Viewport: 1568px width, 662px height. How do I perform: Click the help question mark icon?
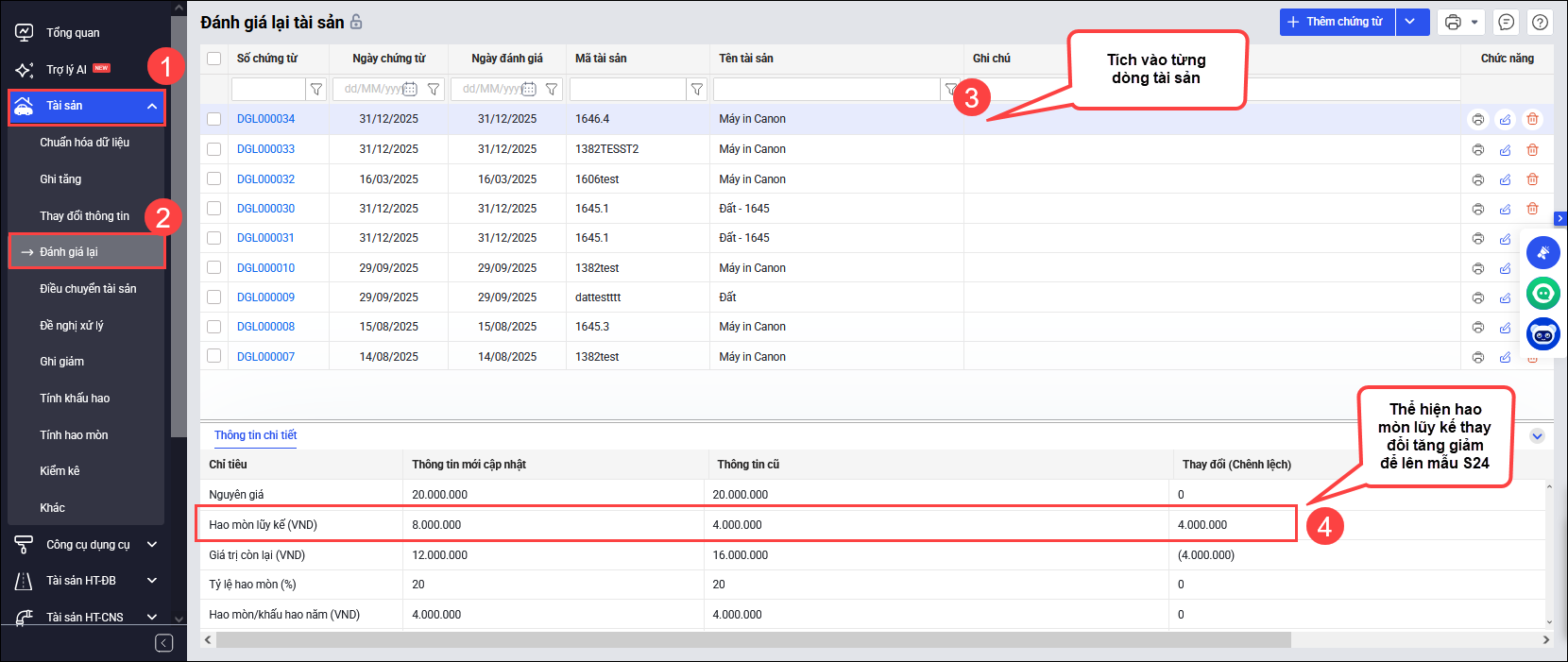pos(1540,22)
